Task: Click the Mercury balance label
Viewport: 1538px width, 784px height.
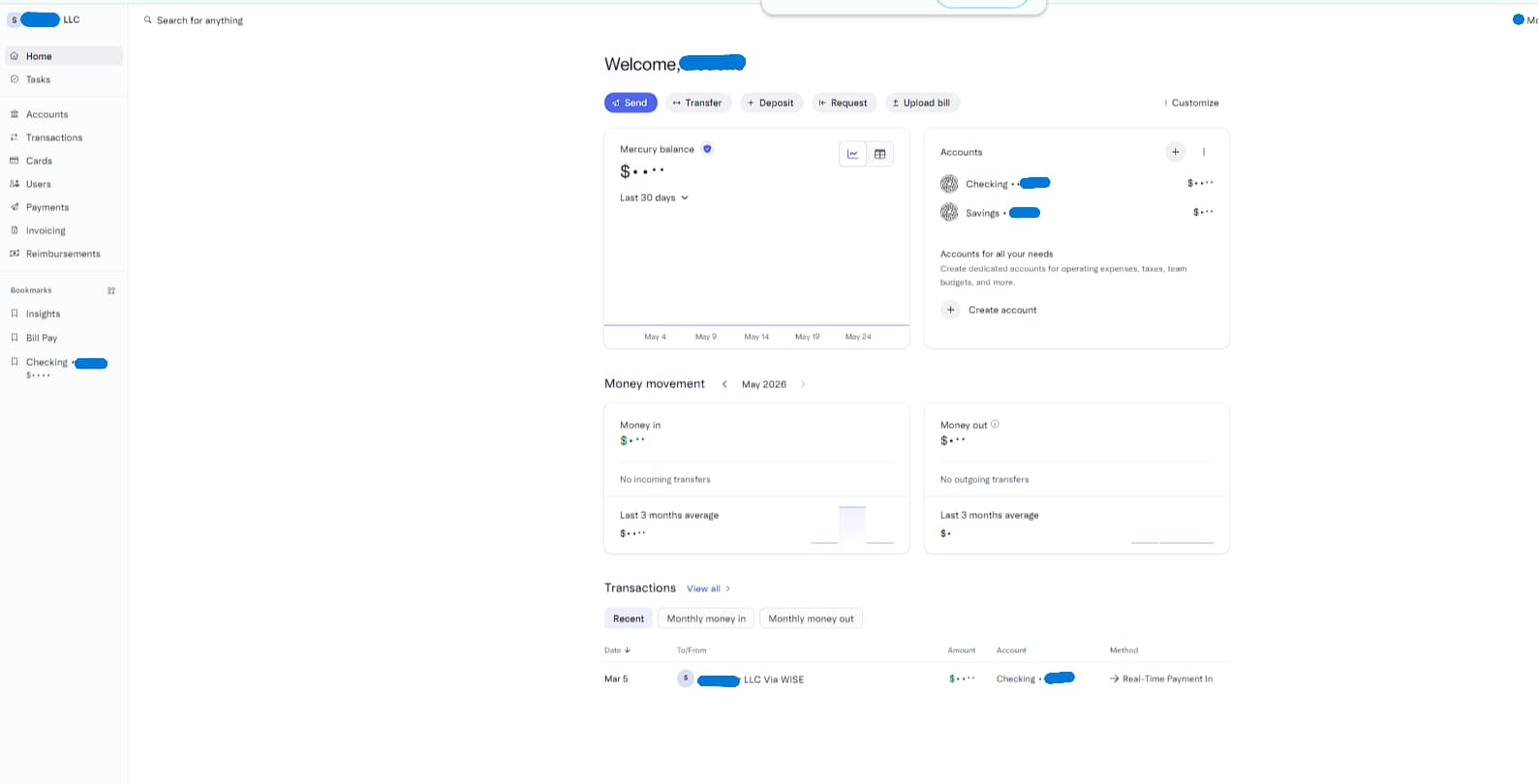Action: 657,149
